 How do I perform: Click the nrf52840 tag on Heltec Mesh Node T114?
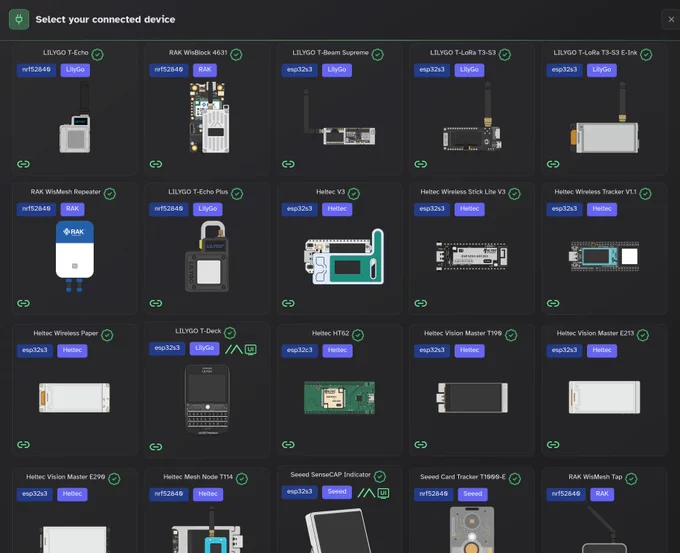click(169, 494)
